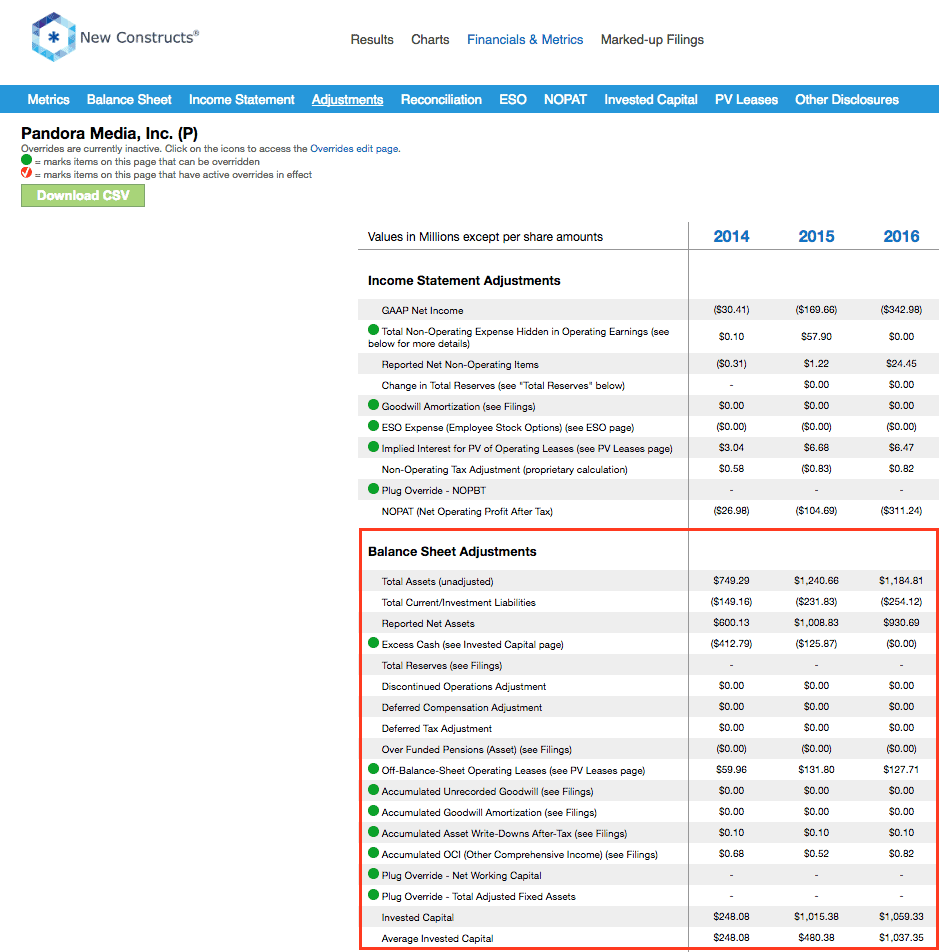This screenshot has width=939, height=952.
Task: Click Total Current/Investment Liabilities label
Action: tap(458, 602)
